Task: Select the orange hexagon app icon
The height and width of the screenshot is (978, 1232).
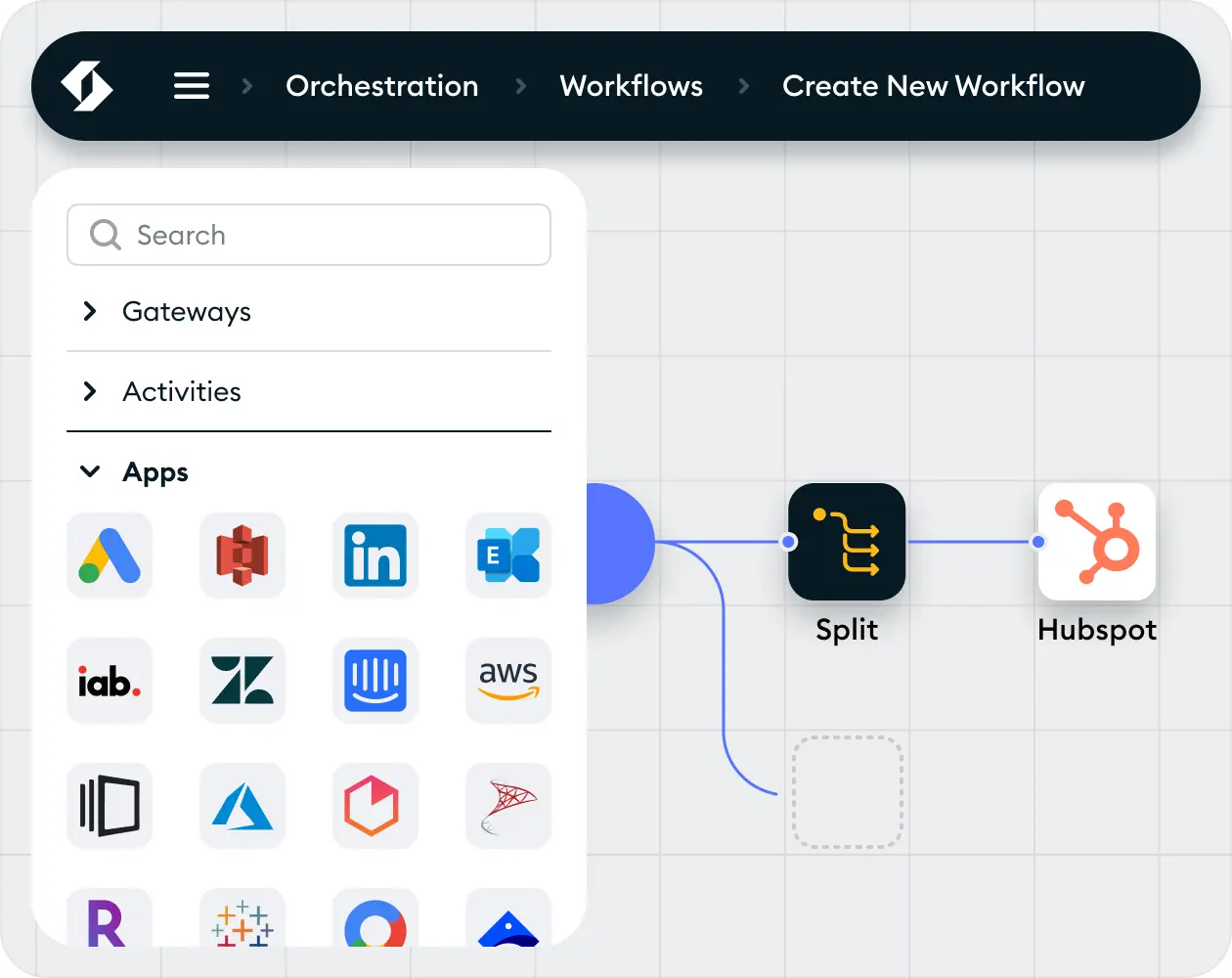Action: click(375, 806)
